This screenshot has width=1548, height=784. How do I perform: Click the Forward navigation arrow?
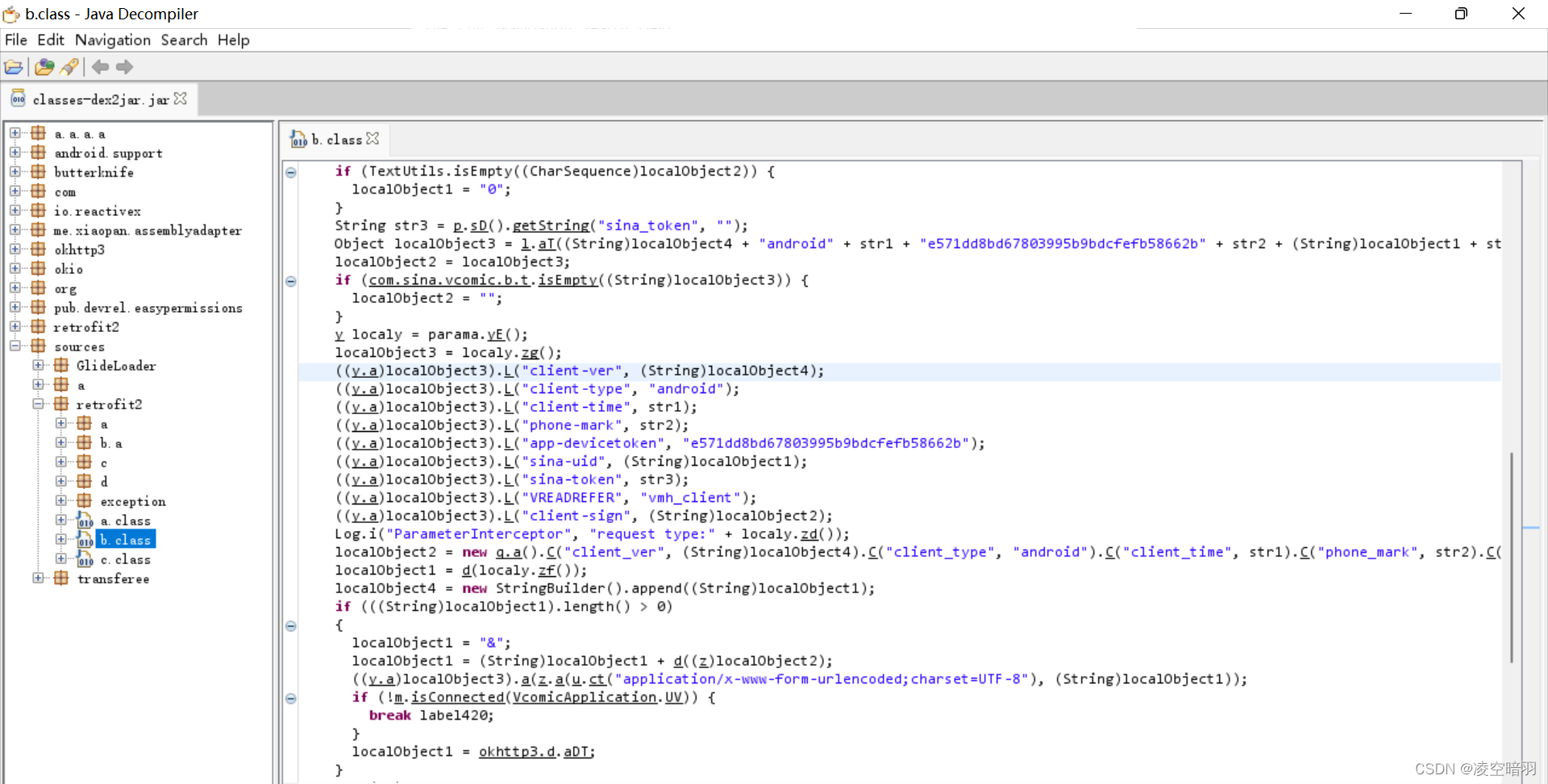tap(124, 67)
